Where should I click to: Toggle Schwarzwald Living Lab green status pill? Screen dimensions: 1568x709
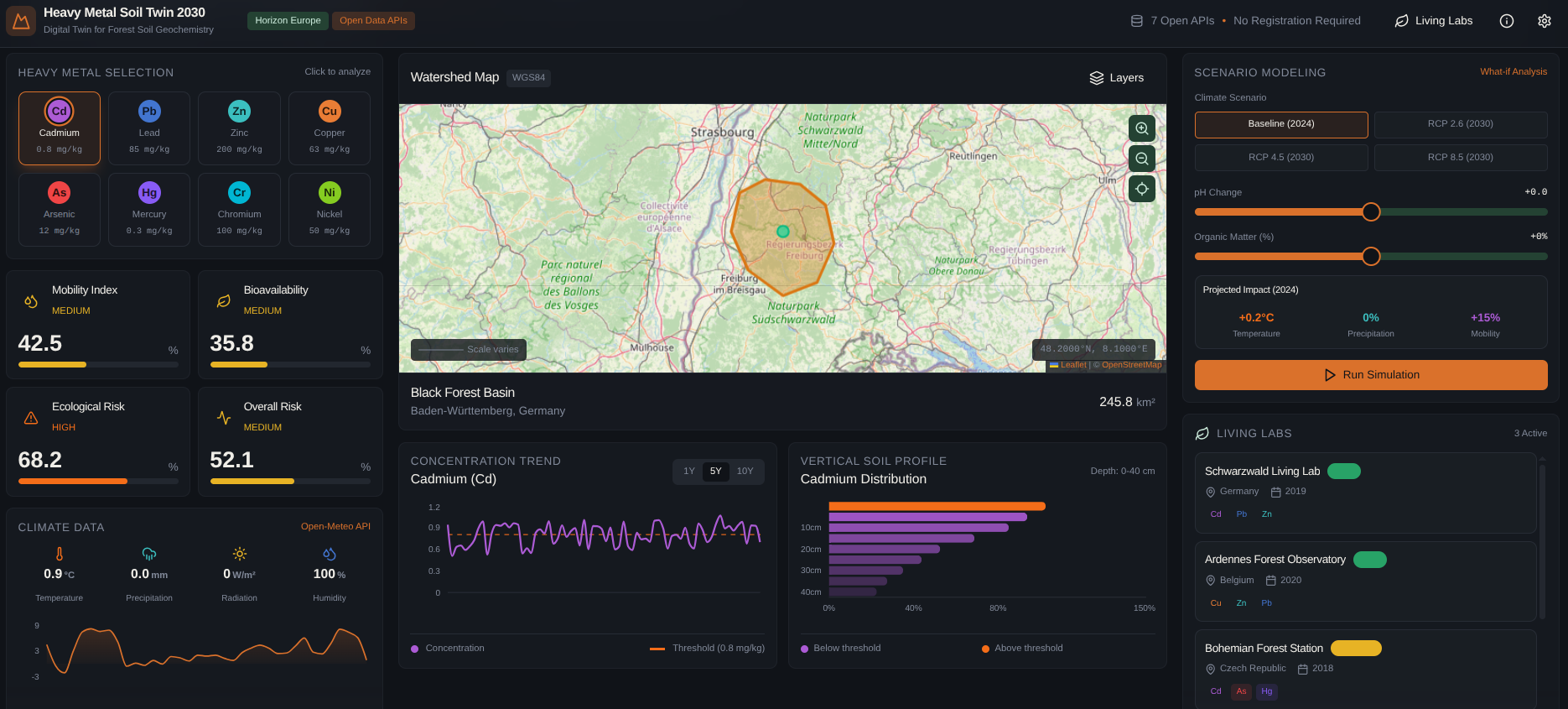[x=1344, y=472]
